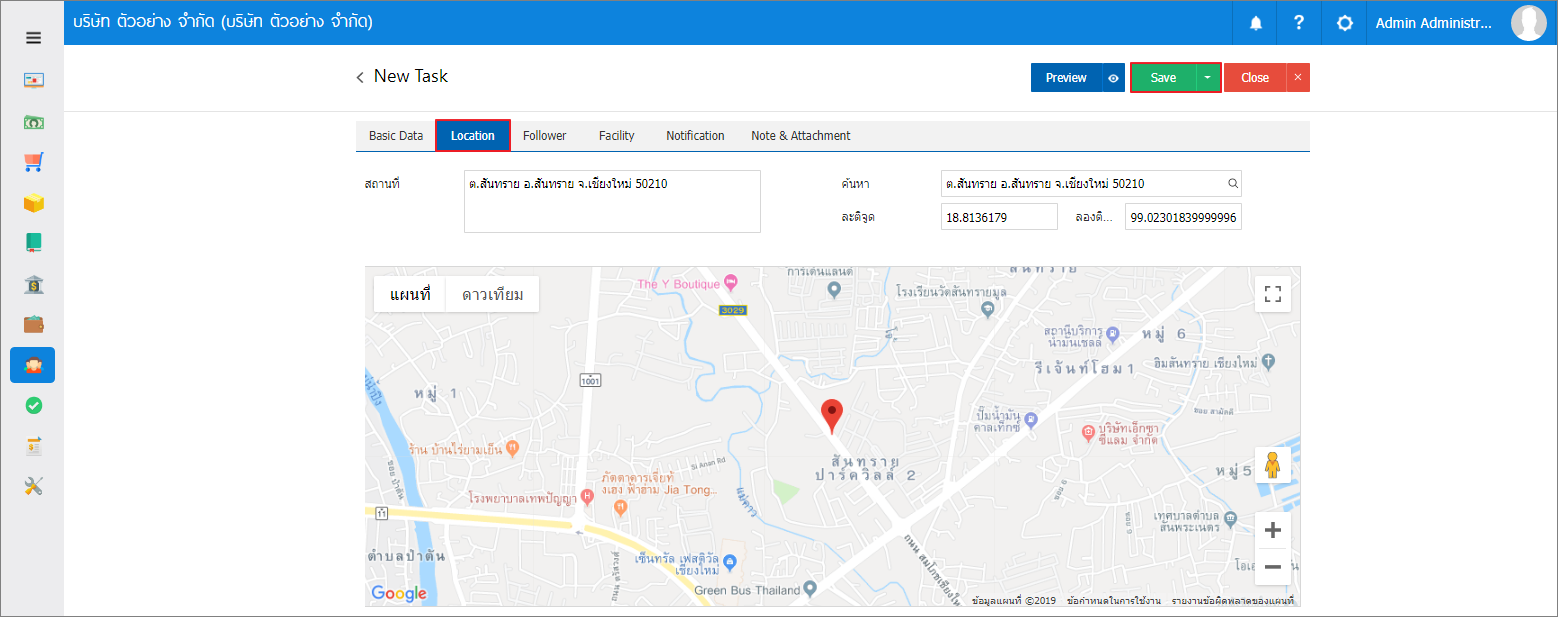The width and height of the screenshot is (1558, 617).
Task: Open the brown wallet module in sidebar
Action: point(33,325)
